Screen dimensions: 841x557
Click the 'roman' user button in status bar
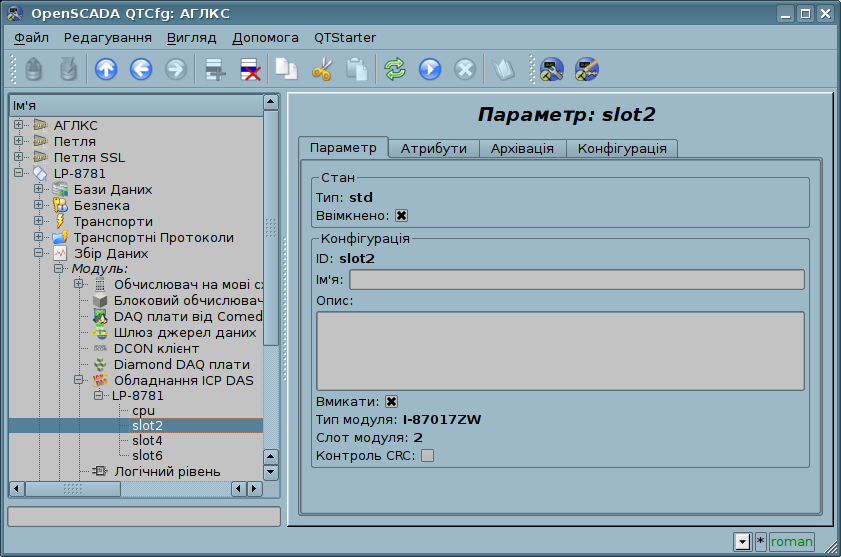[791, 542]
